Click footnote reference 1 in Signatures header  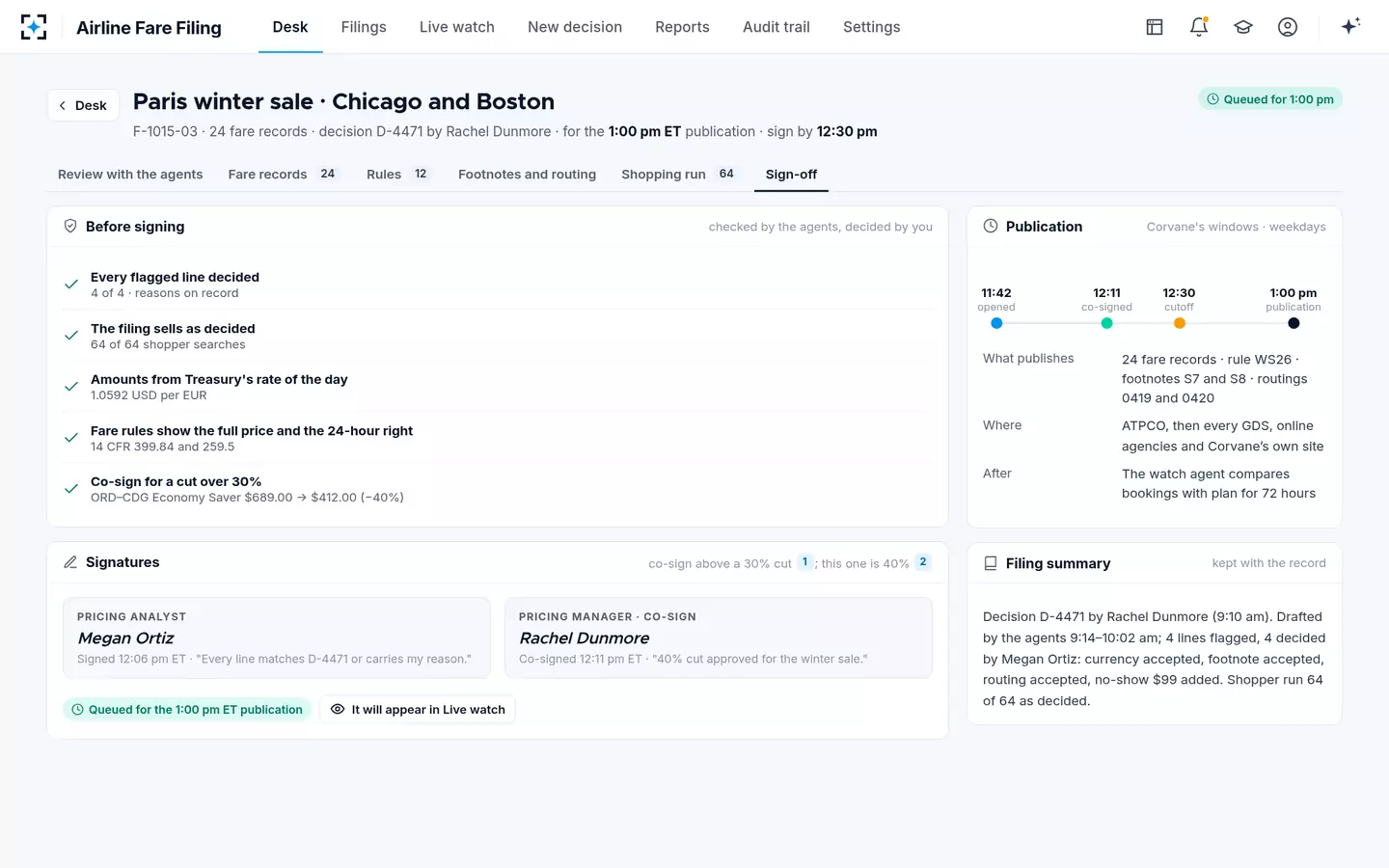[x=804, y=562]
